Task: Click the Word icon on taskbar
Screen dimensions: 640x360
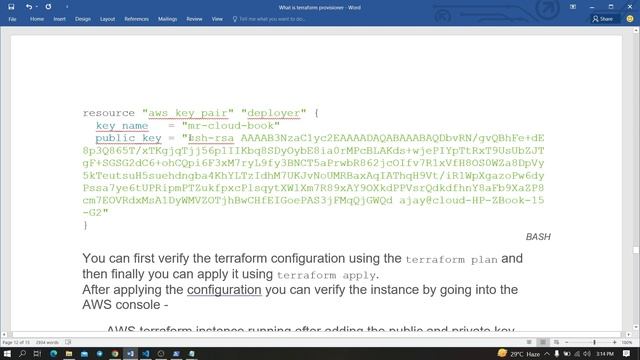Action: 130,353
